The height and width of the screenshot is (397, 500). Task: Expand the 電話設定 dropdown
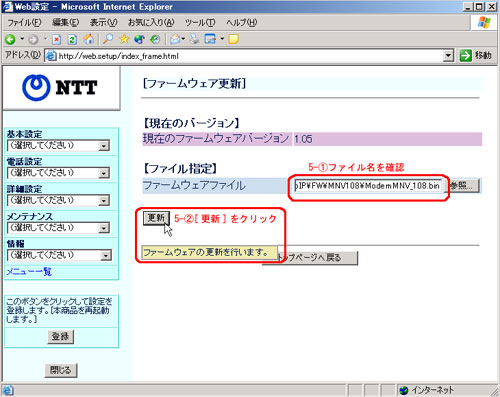(x=104, y=173)
